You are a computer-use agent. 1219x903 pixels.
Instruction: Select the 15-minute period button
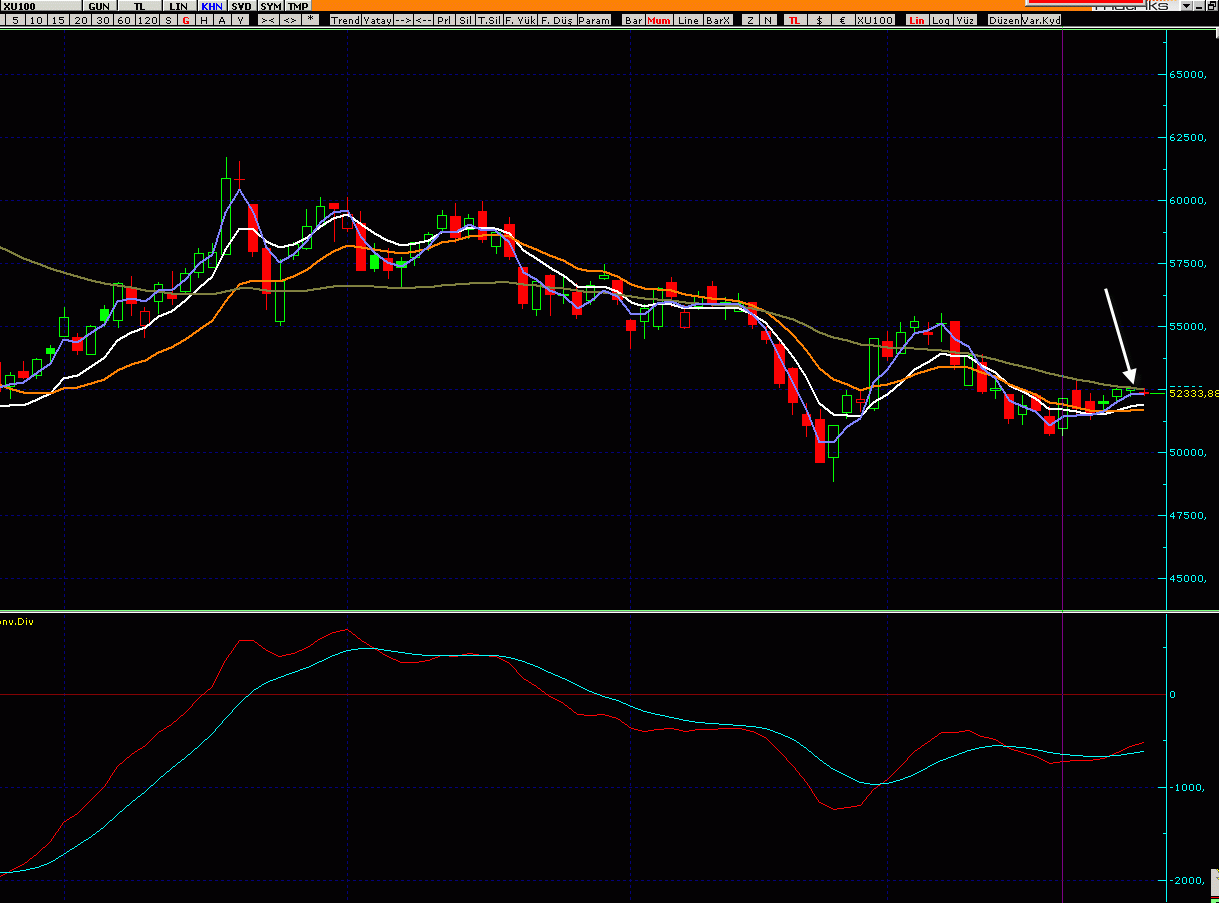click(58, 20)
